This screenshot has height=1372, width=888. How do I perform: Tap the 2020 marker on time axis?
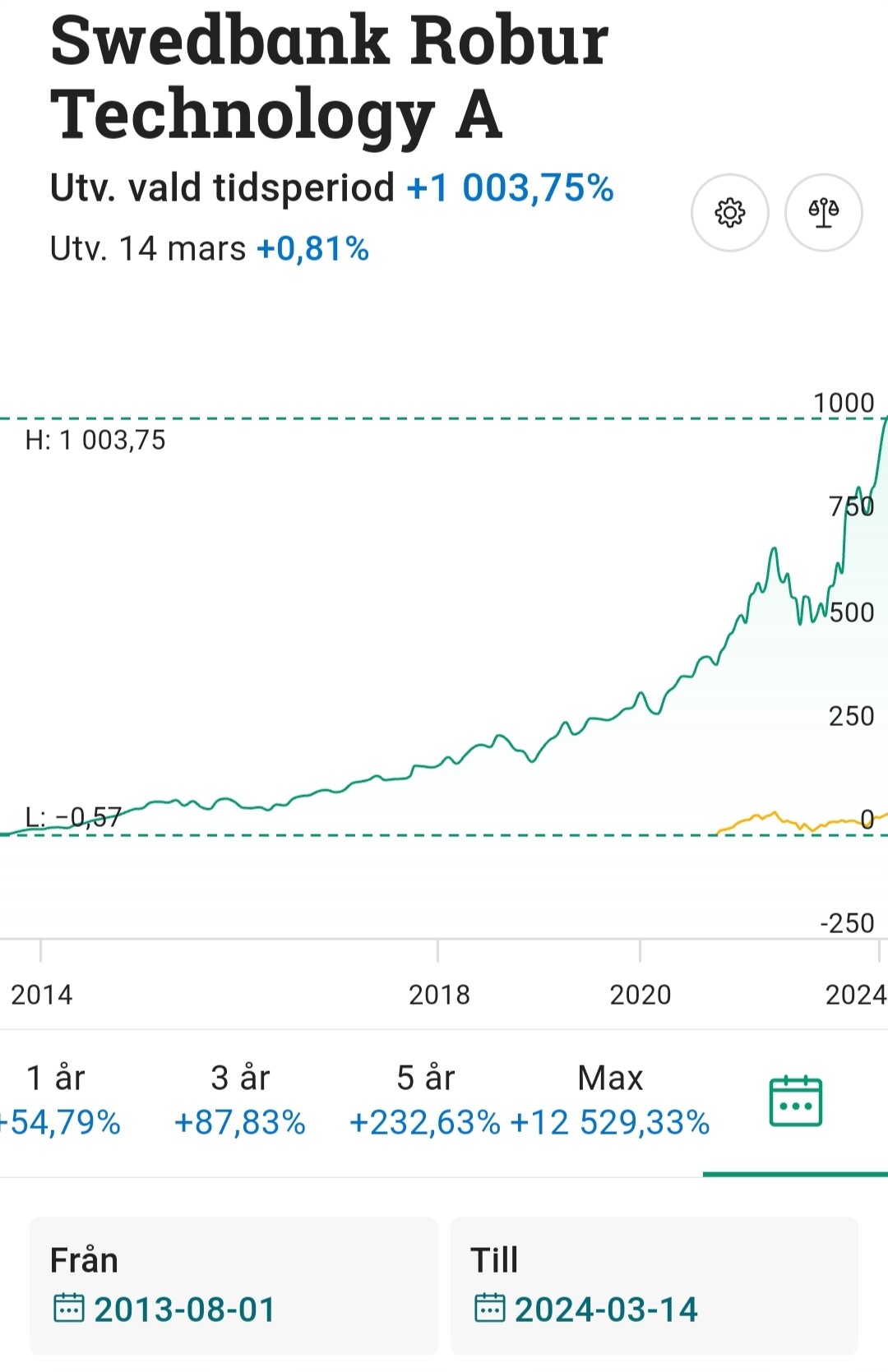[640, 995]
